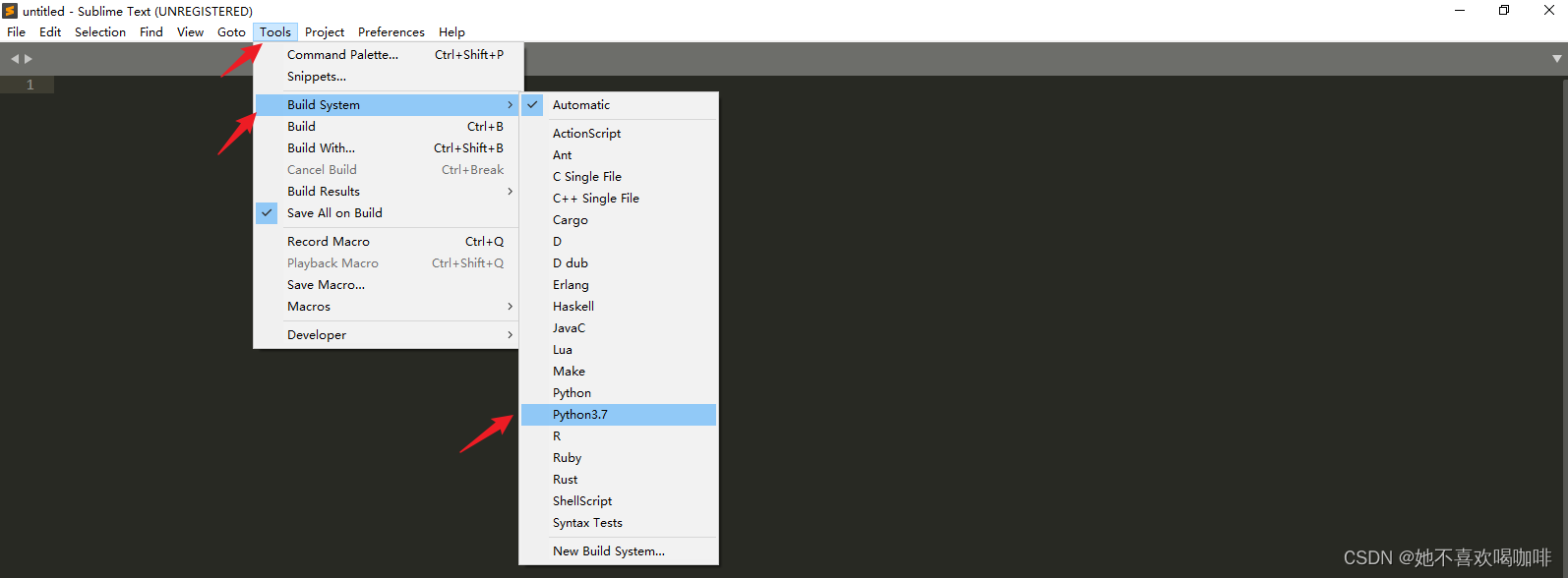Select C Single File build system
1568x578 pixels.
pos(619,176)
